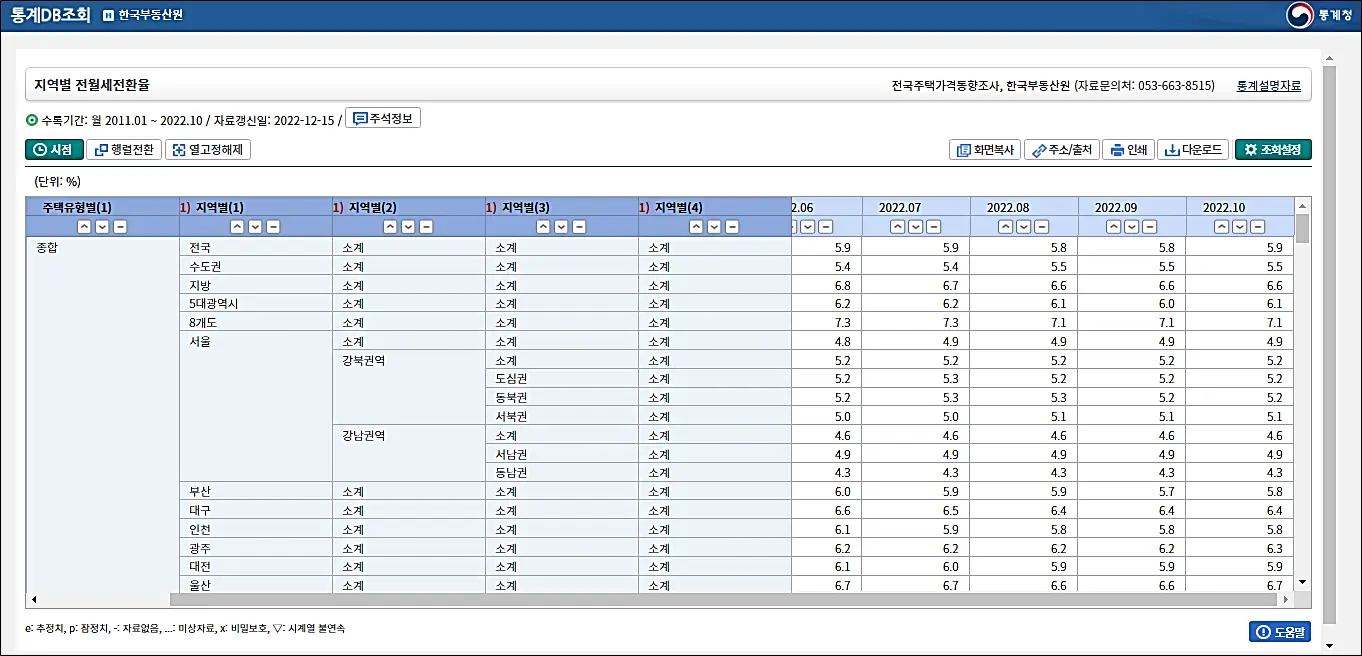Sort 지역별(1) column descending
This screenshot has height=656, width=1362.
pyautogui.click(x=255, y=227)
